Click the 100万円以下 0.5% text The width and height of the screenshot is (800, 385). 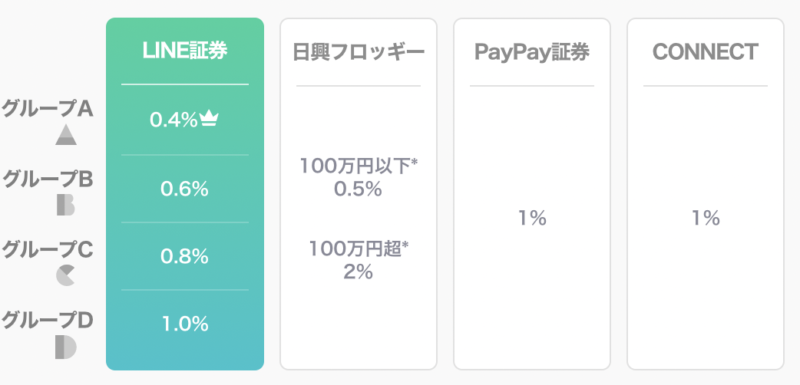(x=358, y=177)
